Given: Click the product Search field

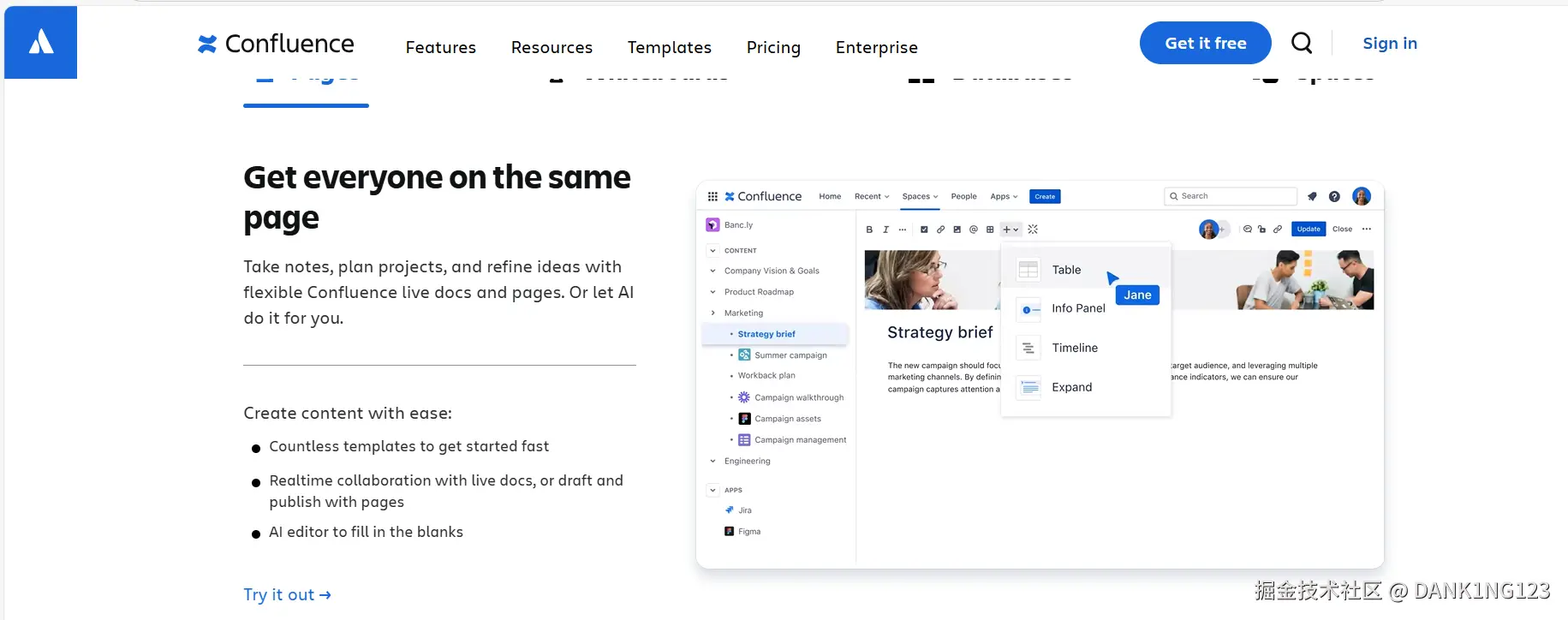Looking at the screenshot, I should [1231, 196].
